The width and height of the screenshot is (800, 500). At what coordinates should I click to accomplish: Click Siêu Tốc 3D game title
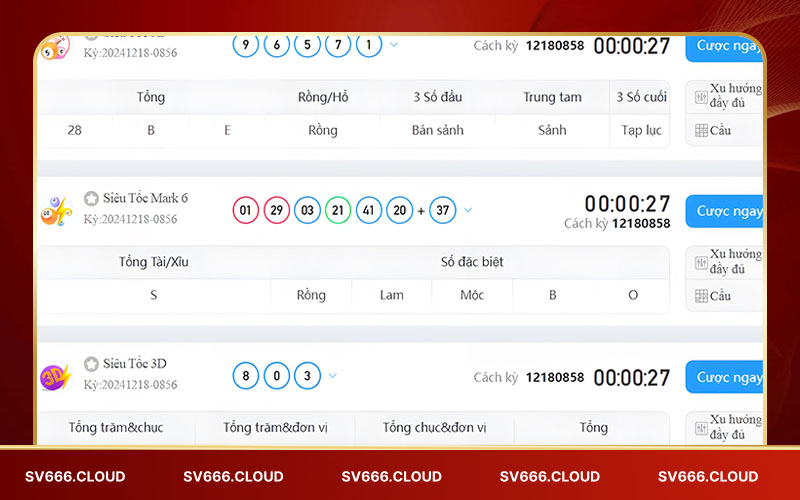(135, 364)
